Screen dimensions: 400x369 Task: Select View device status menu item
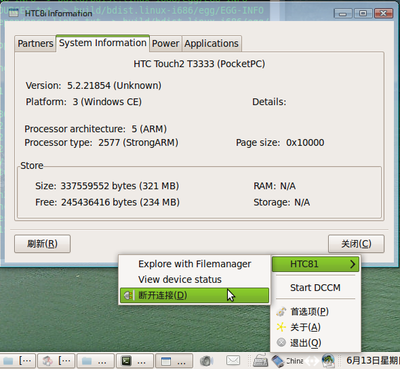pyautogui.click(x=180, y=279)
